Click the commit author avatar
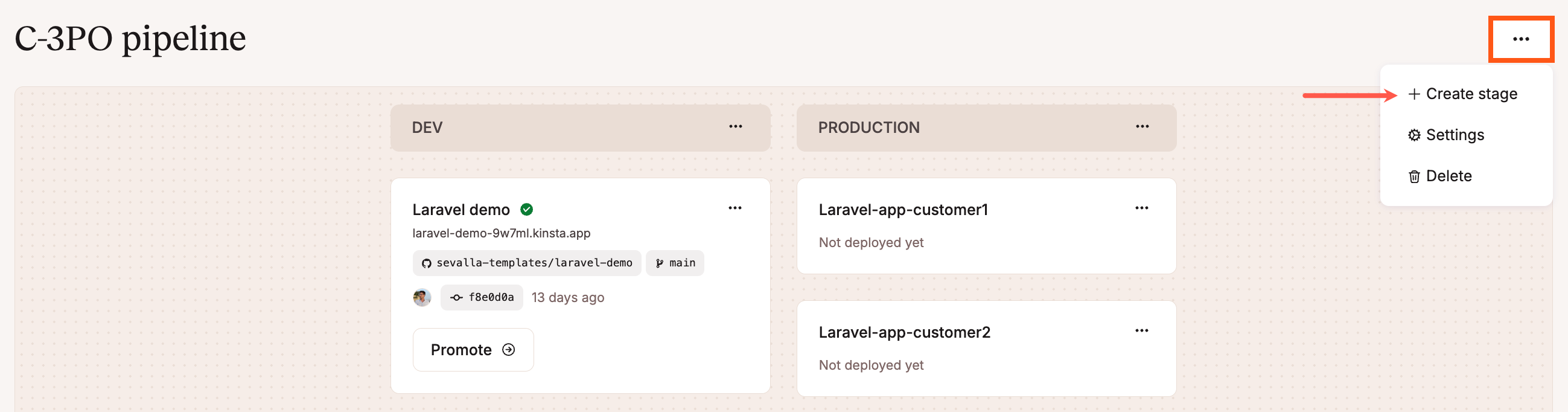 [422, 297]
